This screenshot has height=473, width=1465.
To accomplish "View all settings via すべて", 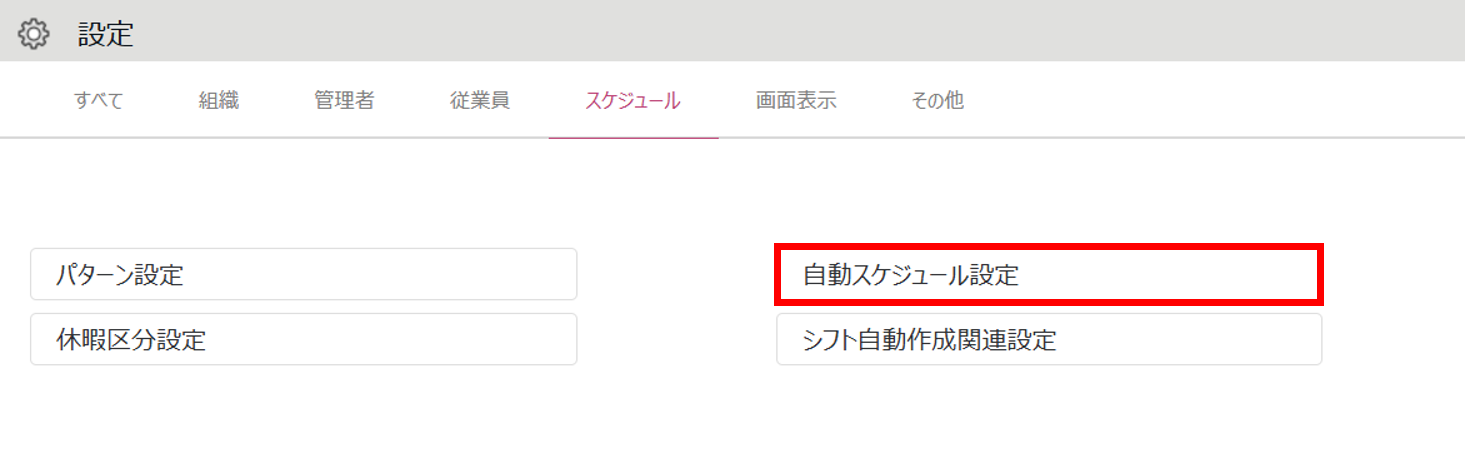I will (x=99, y=100).
